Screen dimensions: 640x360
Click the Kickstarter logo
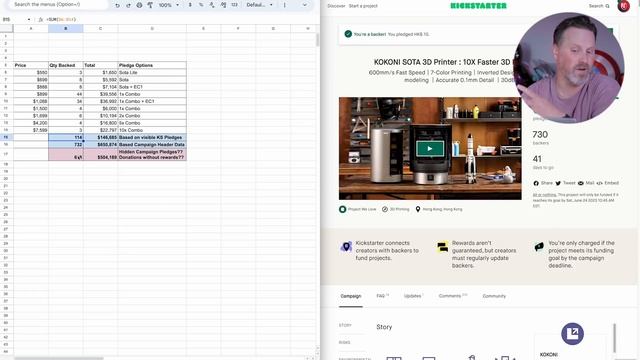(x=478, y=6)
